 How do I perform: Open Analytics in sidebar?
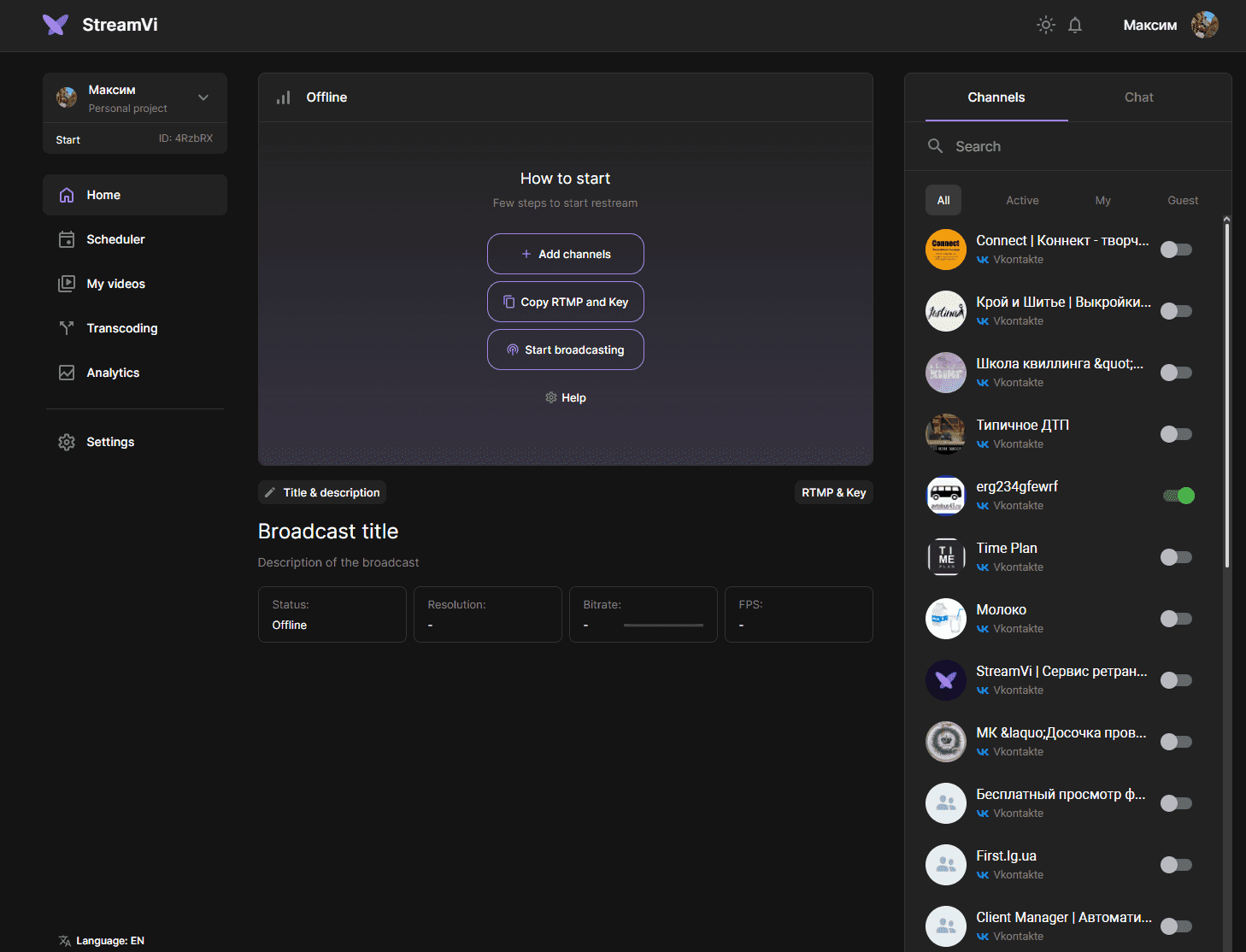[135, 373]
